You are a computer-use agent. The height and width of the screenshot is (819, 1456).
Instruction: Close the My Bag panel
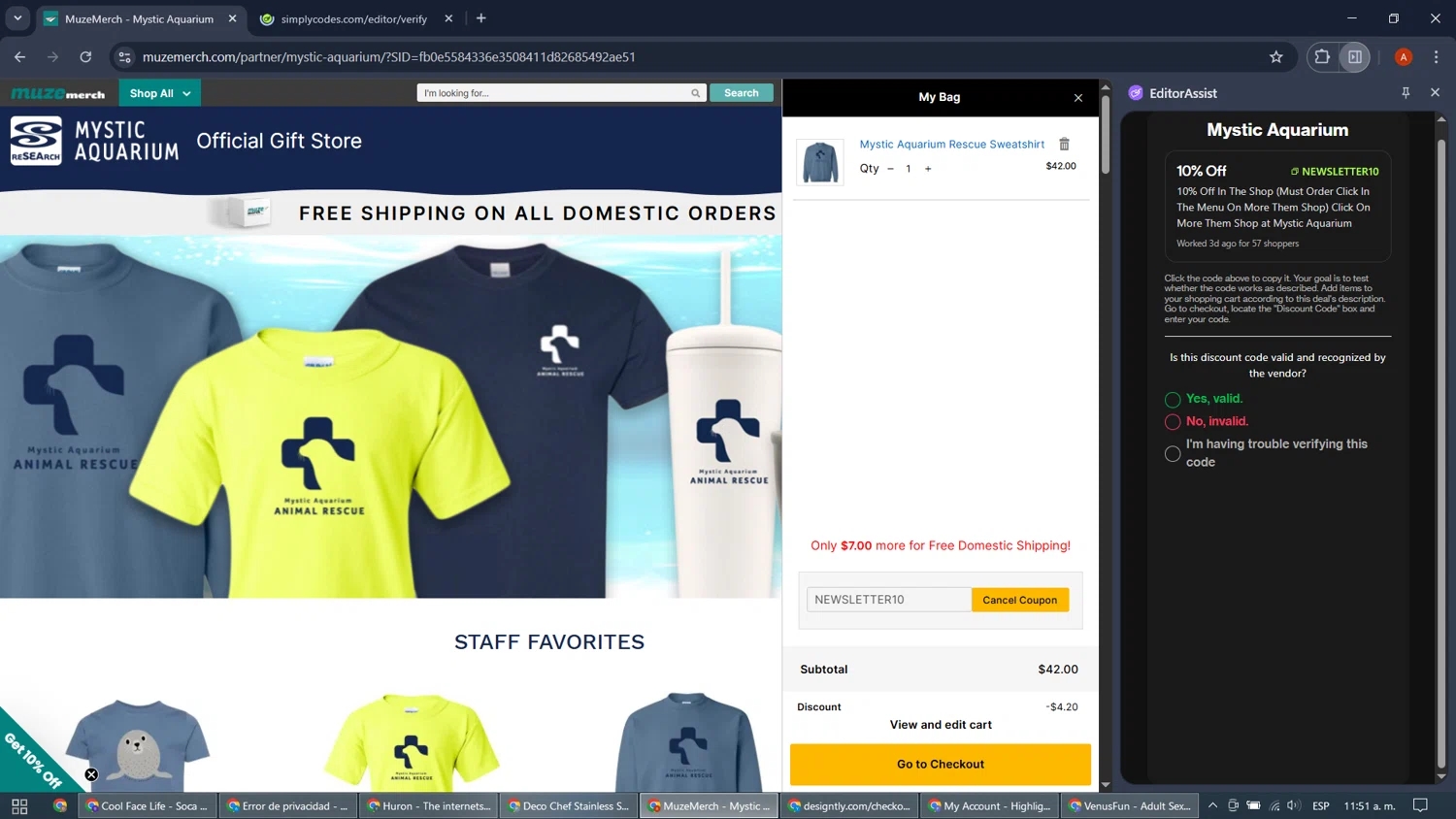(1077, 98)
